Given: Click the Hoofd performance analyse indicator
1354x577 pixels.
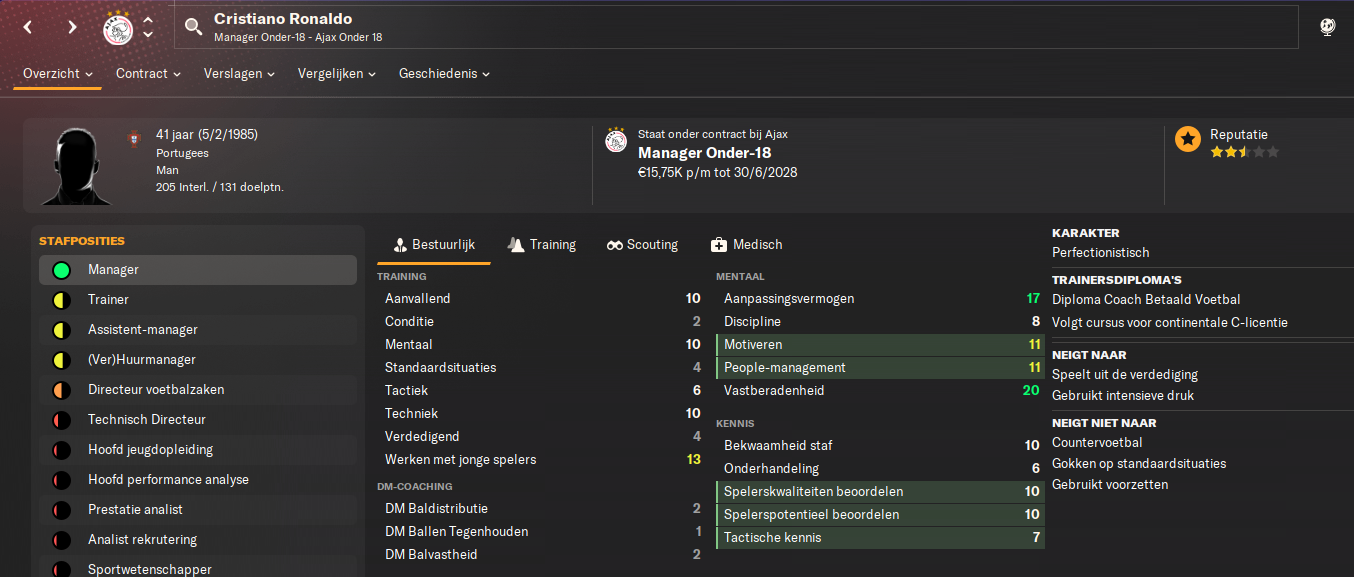Looking at the screenshot, I should pyautogui.click(x=61, y=480).
